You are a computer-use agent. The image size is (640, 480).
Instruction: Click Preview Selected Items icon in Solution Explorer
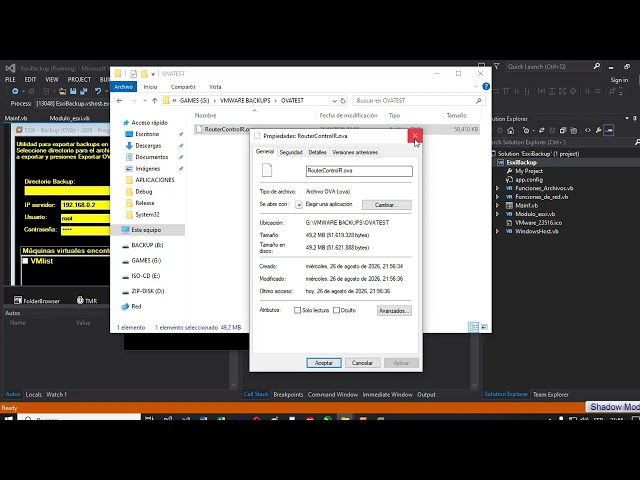pos(609,130)
